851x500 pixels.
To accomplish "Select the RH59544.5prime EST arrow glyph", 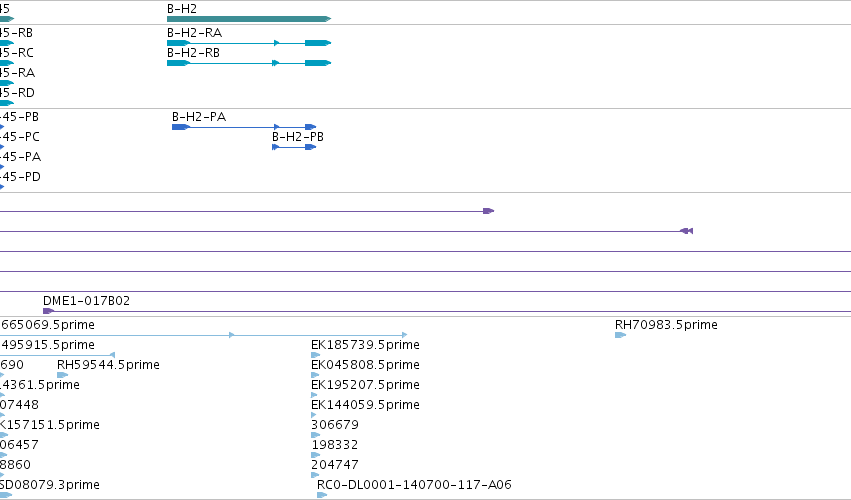I will click(x=62, y=375).
